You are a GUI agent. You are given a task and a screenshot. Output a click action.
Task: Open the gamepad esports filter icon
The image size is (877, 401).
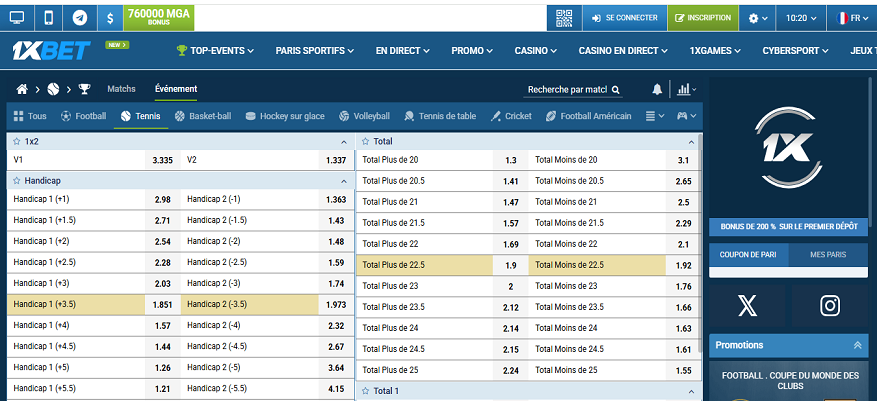[686, 116]
